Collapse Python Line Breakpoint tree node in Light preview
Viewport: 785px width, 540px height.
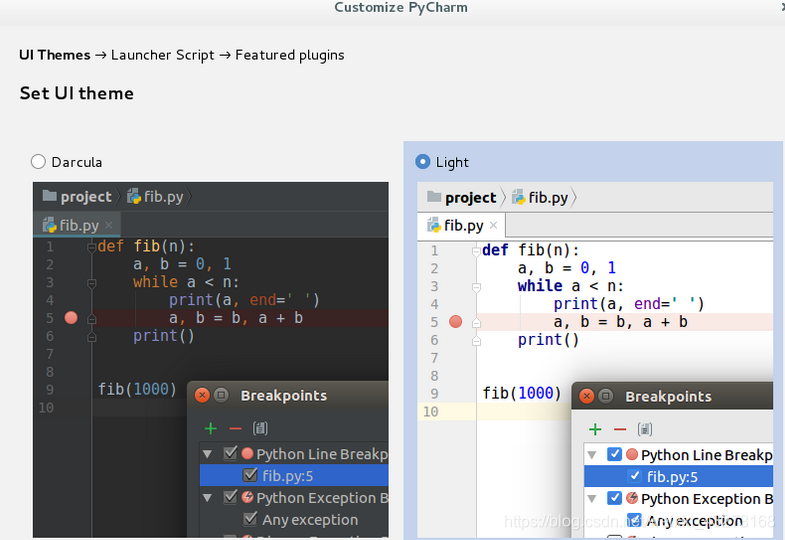coord(592,455)
